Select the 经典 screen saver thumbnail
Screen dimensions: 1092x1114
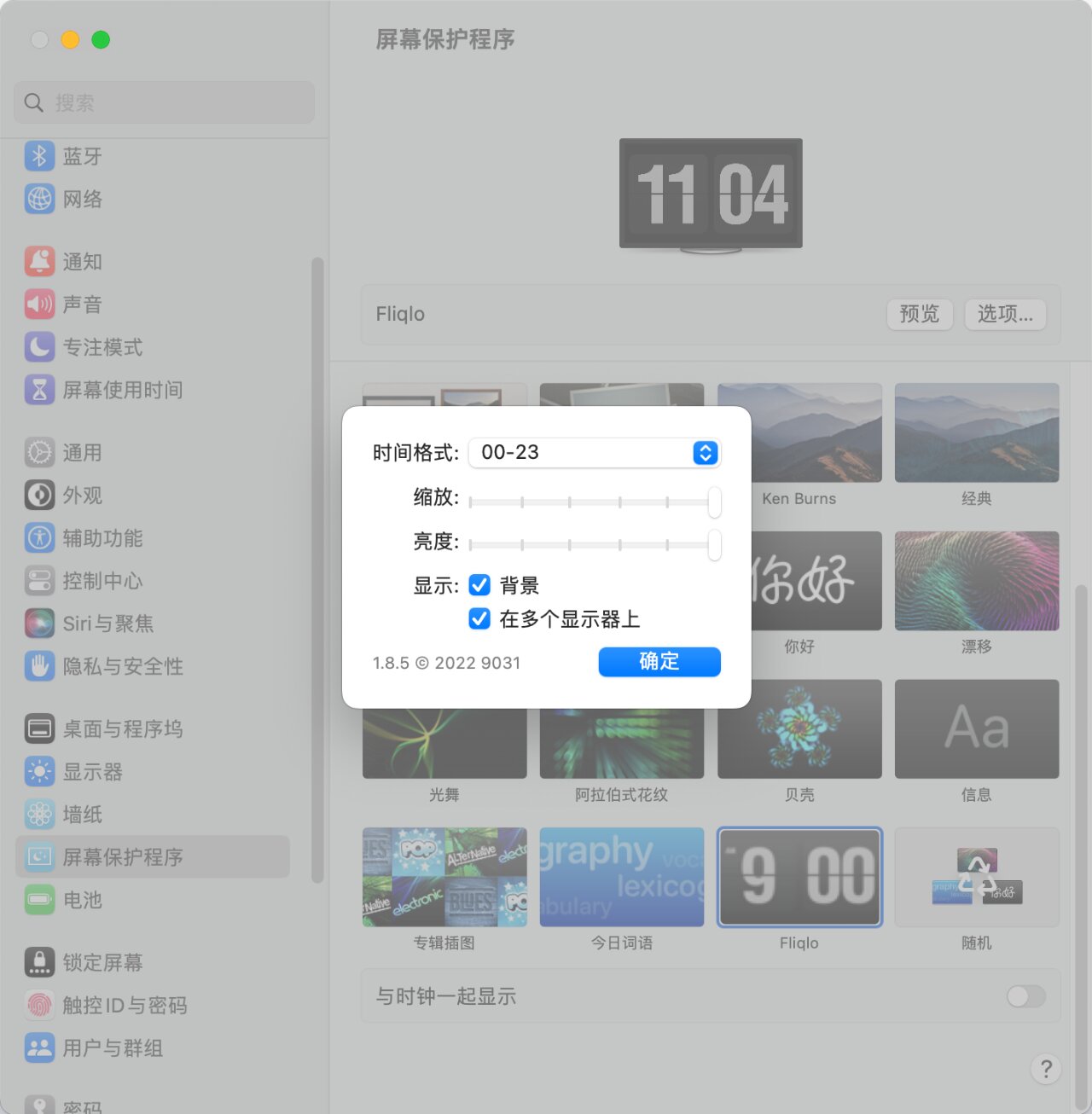977,432
